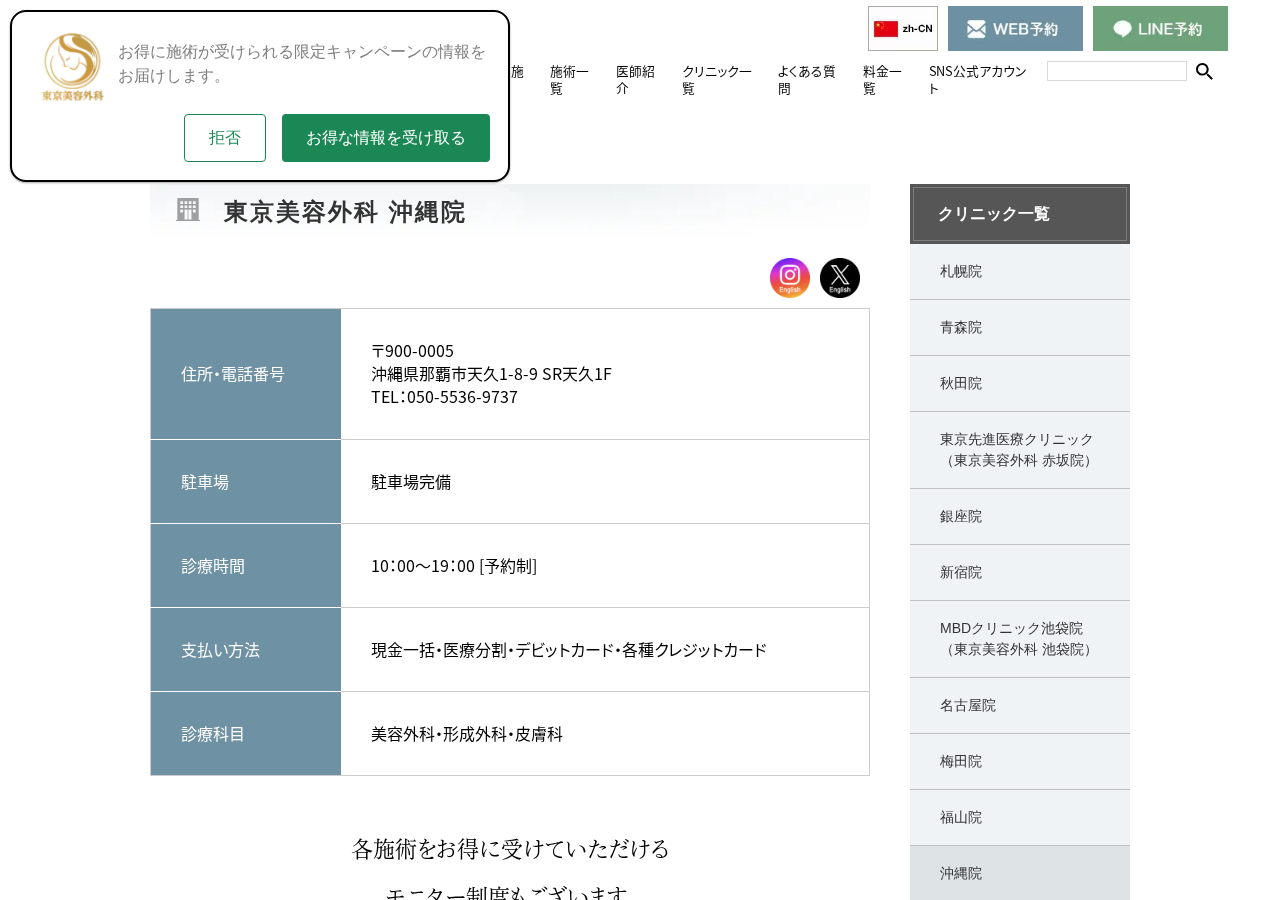1280x900 pixels.
Task: Click the search magnifier icon
Action: pyautogui.click(x=1204, y=71)
